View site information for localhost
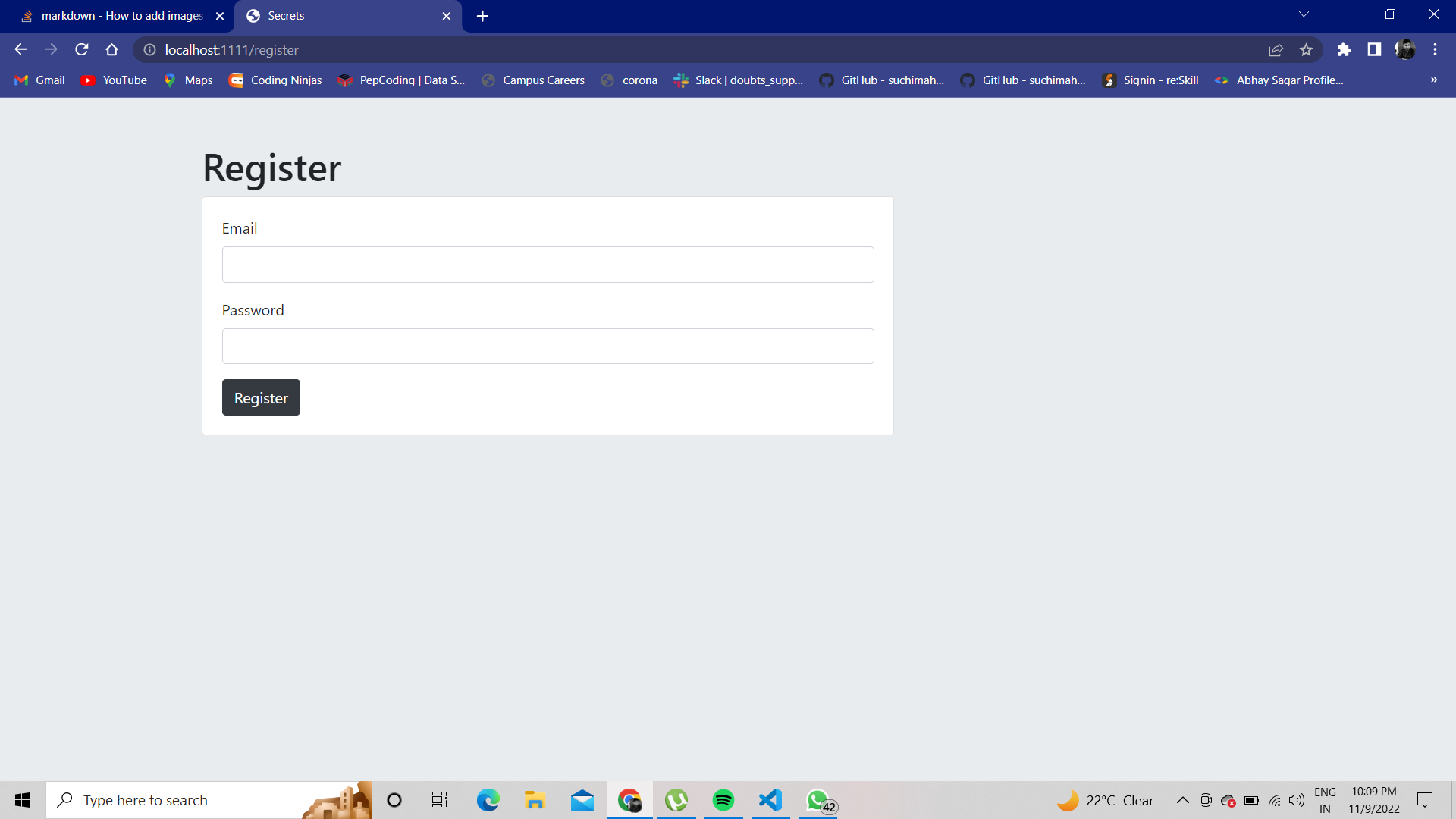Screen dimensions: 1456x819 pos(150,50)
